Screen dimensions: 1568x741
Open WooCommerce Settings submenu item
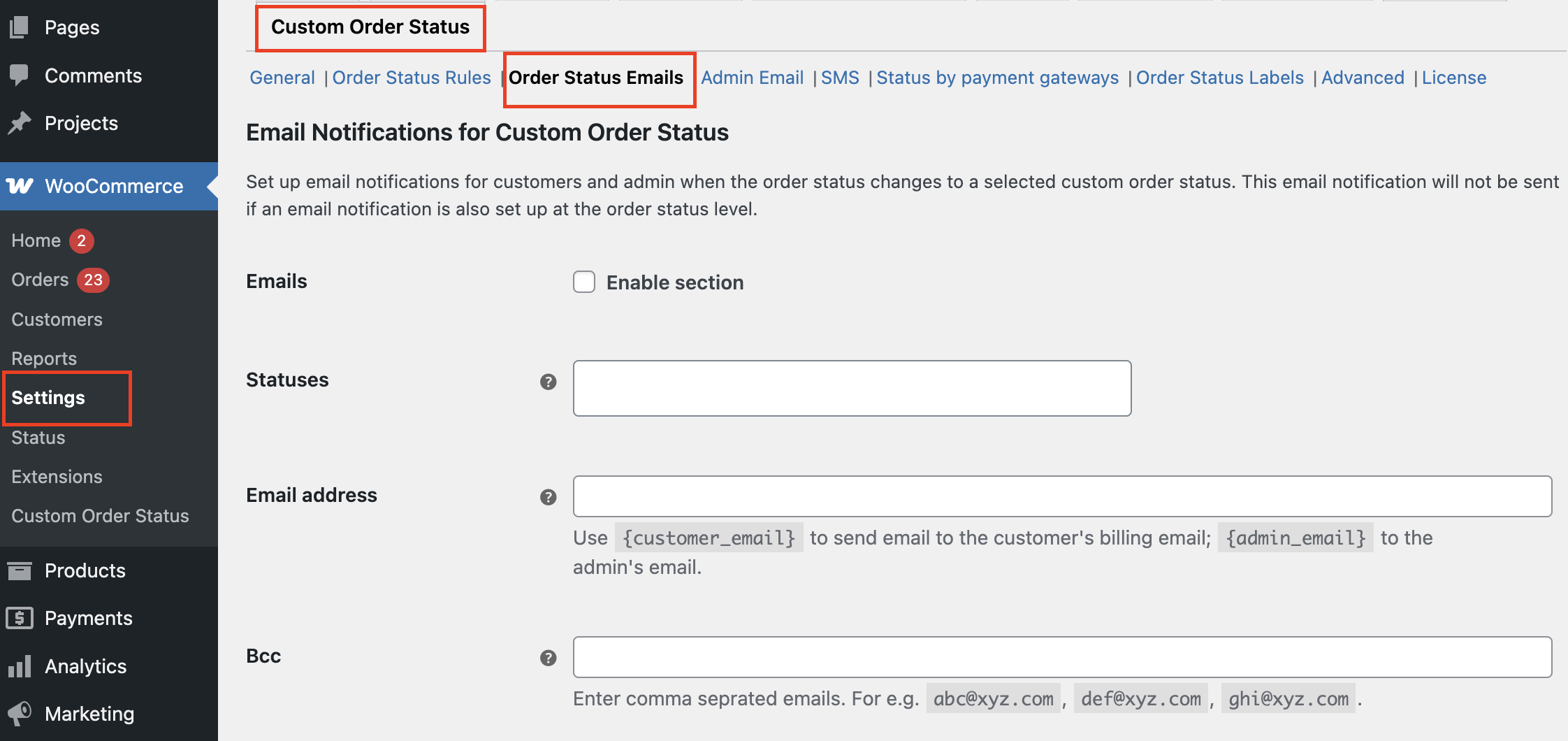coord(48,398)
